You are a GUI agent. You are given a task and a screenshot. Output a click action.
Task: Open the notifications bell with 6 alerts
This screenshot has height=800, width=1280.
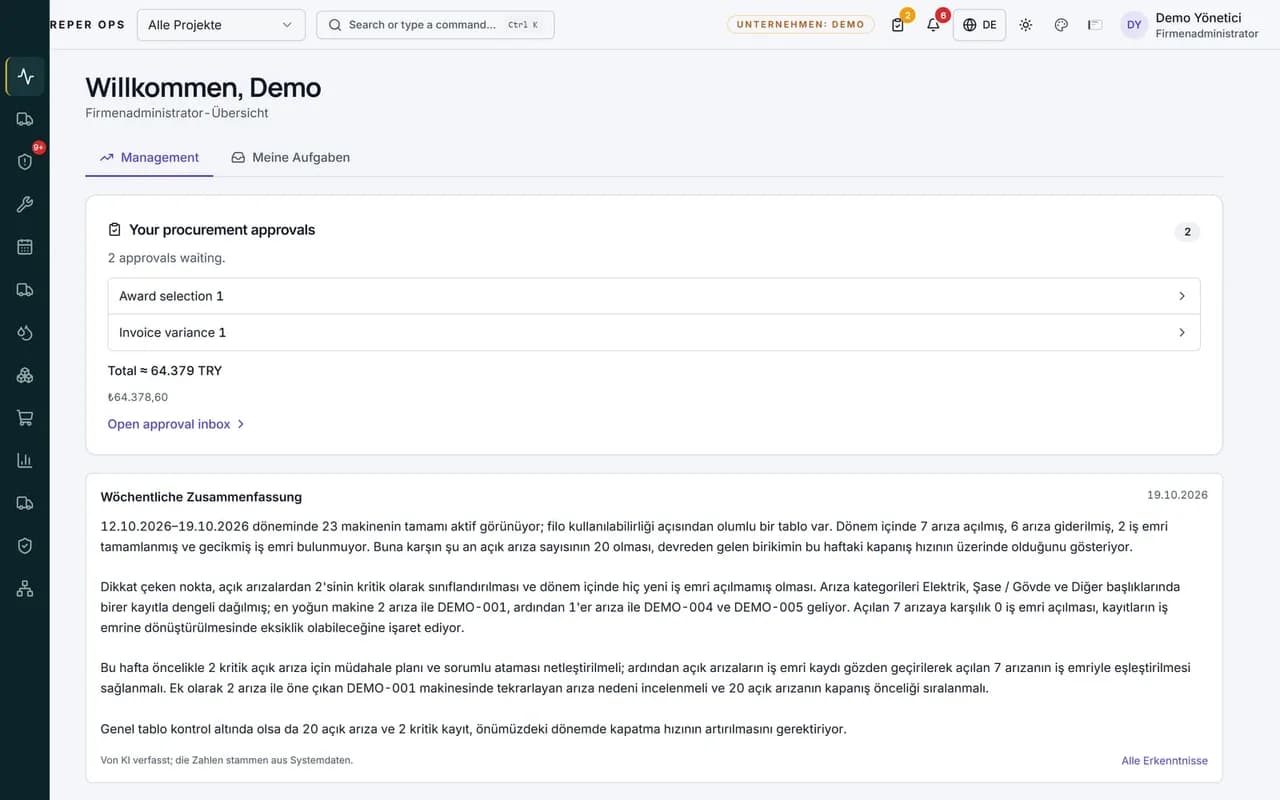coord(933,25)
